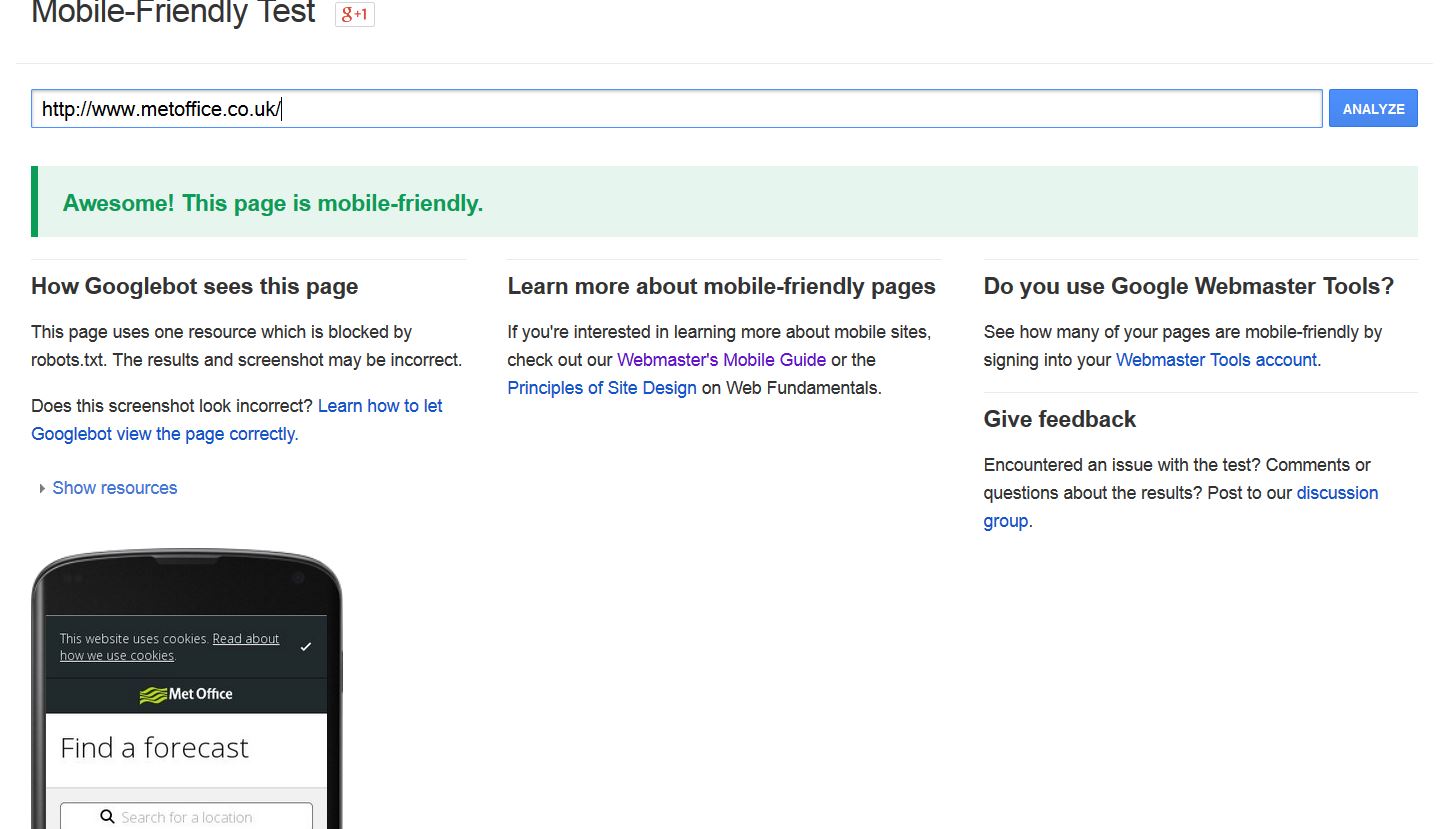Image resolution: width=1442 pixels, height=829 pixels.
Task: Click the Met Office logo in preview
Action: tap(186, 694)
